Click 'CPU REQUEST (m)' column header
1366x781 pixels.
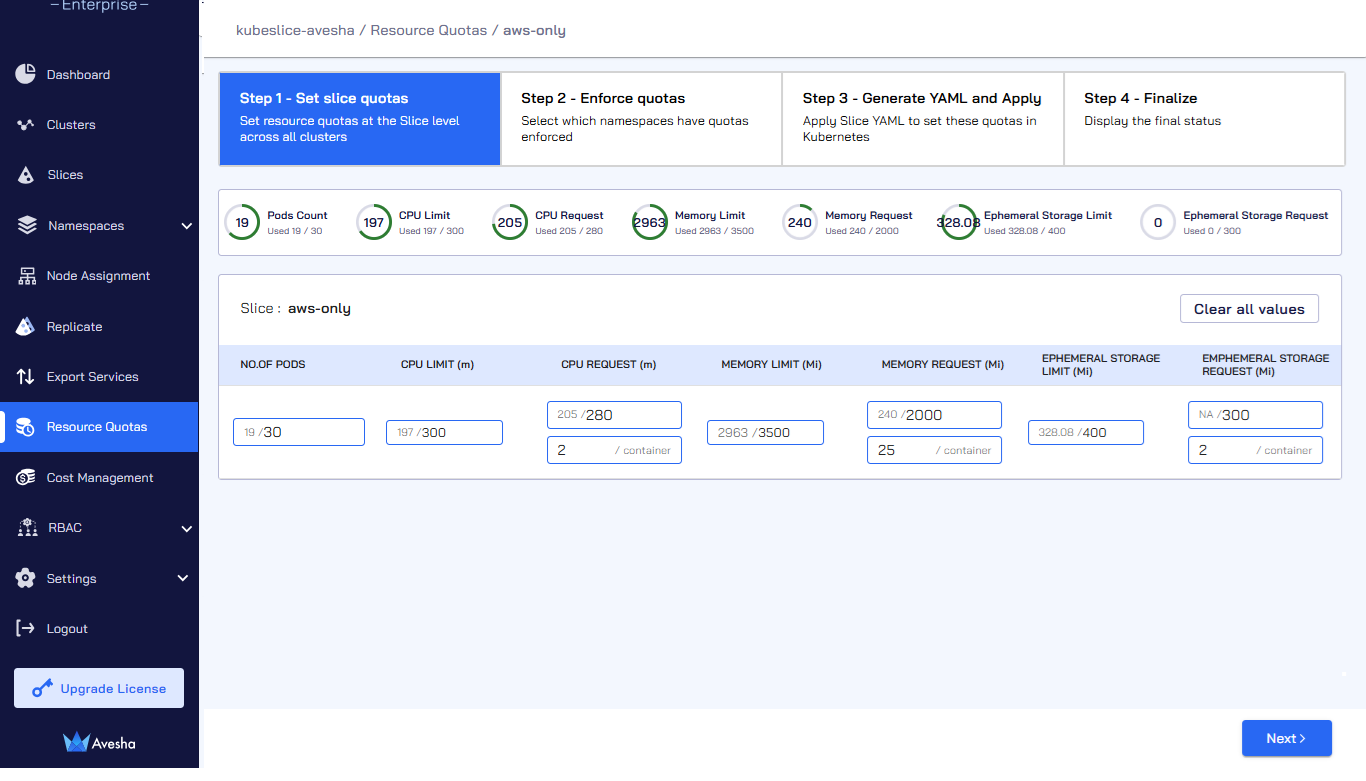click(608, 364)
